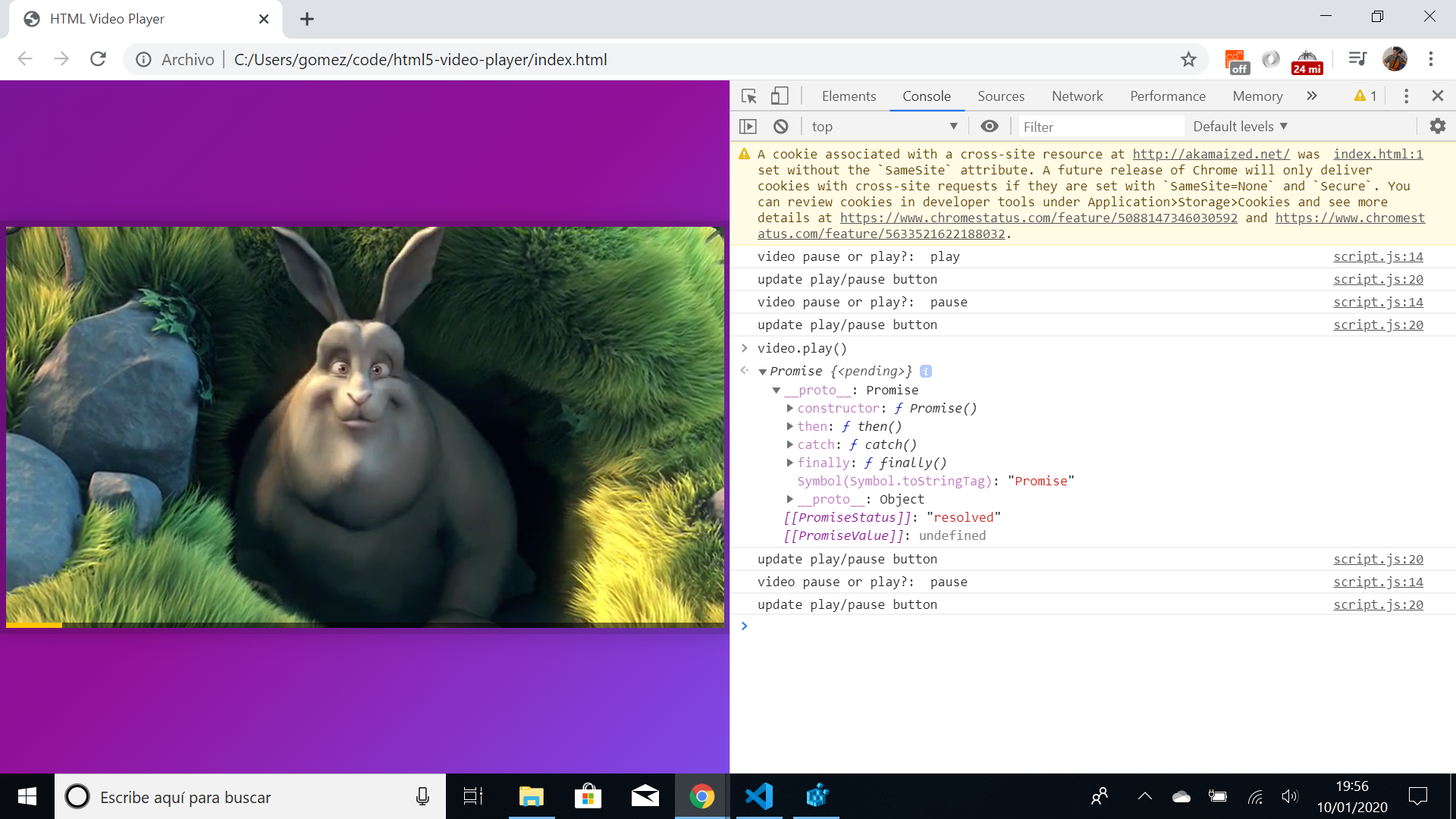Screen dimensions: 1456x819
Task: Bookmark this page with star icon
Action: point(1188,59)
